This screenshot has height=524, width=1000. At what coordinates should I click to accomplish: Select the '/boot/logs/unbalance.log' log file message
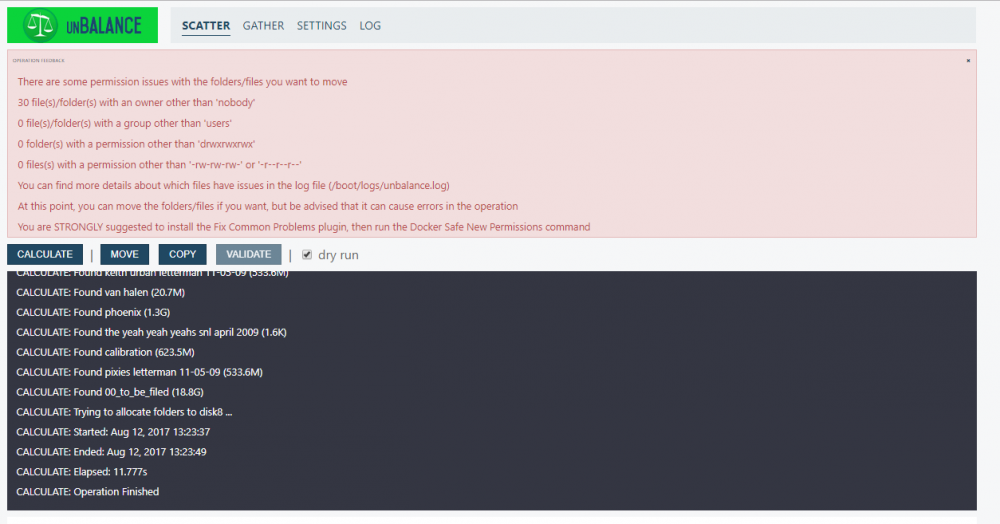[x=233, y=186]
